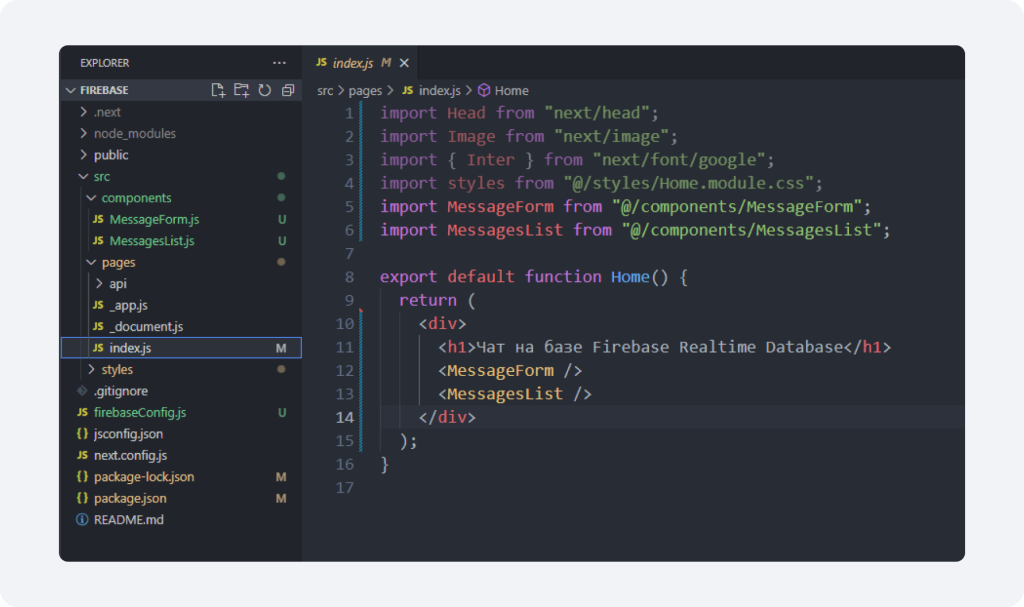
Task: Click the braces icon beside jsconfig.json
Action: coord(82,433)
